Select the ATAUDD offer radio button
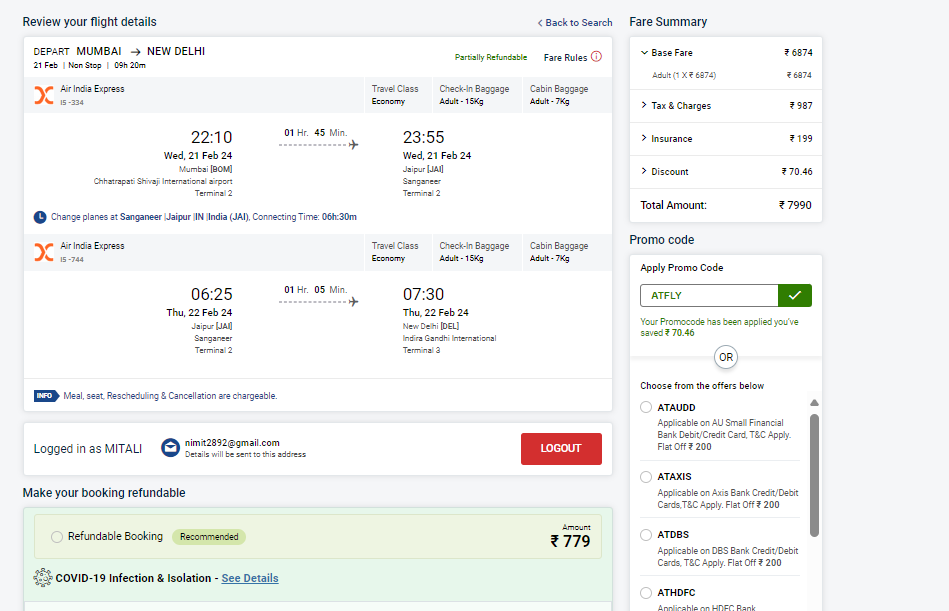 [x=646, y=407]
